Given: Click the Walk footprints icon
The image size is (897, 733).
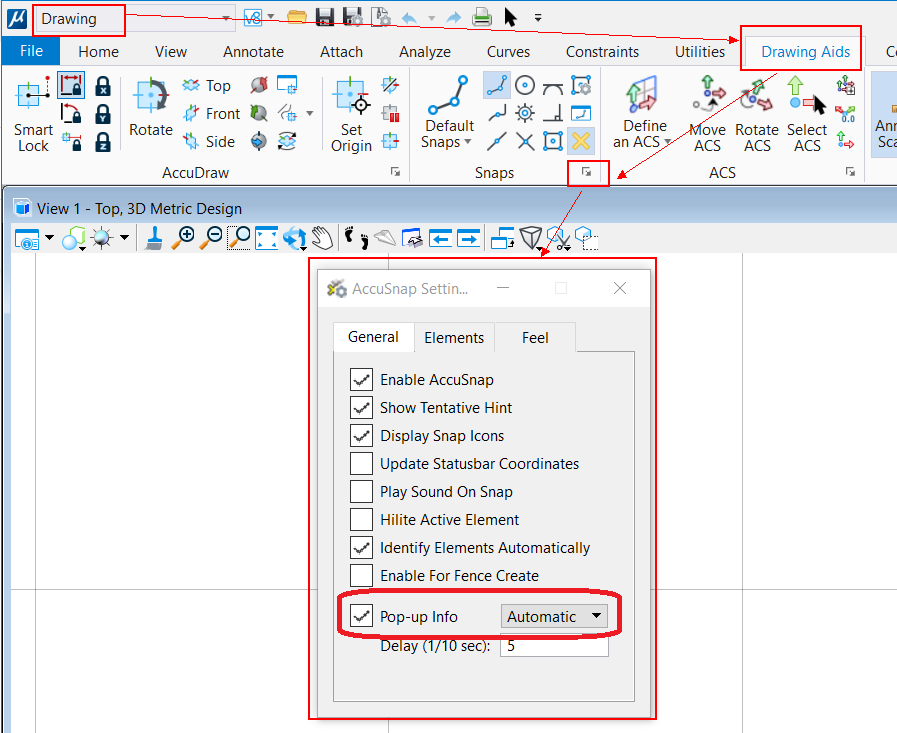Looking at the screenshot, I should point(356,237).
